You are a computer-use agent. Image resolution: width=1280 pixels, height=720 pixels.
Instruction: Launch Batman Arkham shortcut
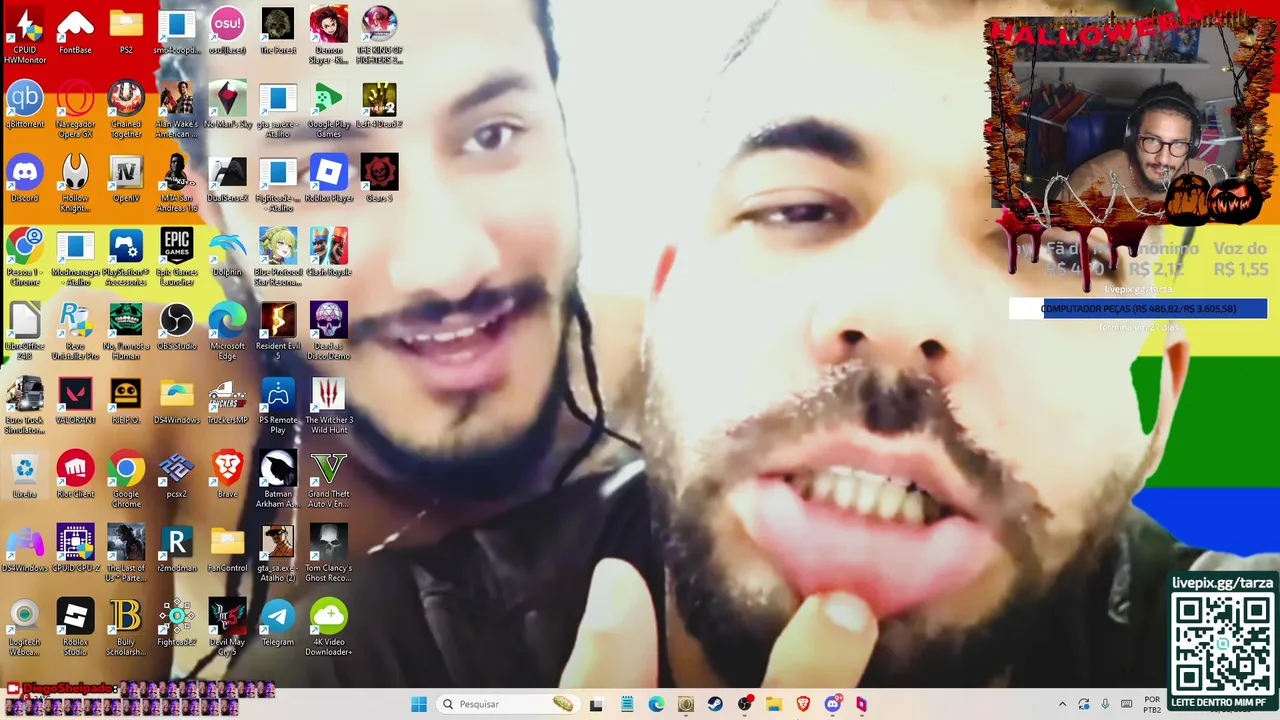[x=278, y=479]
